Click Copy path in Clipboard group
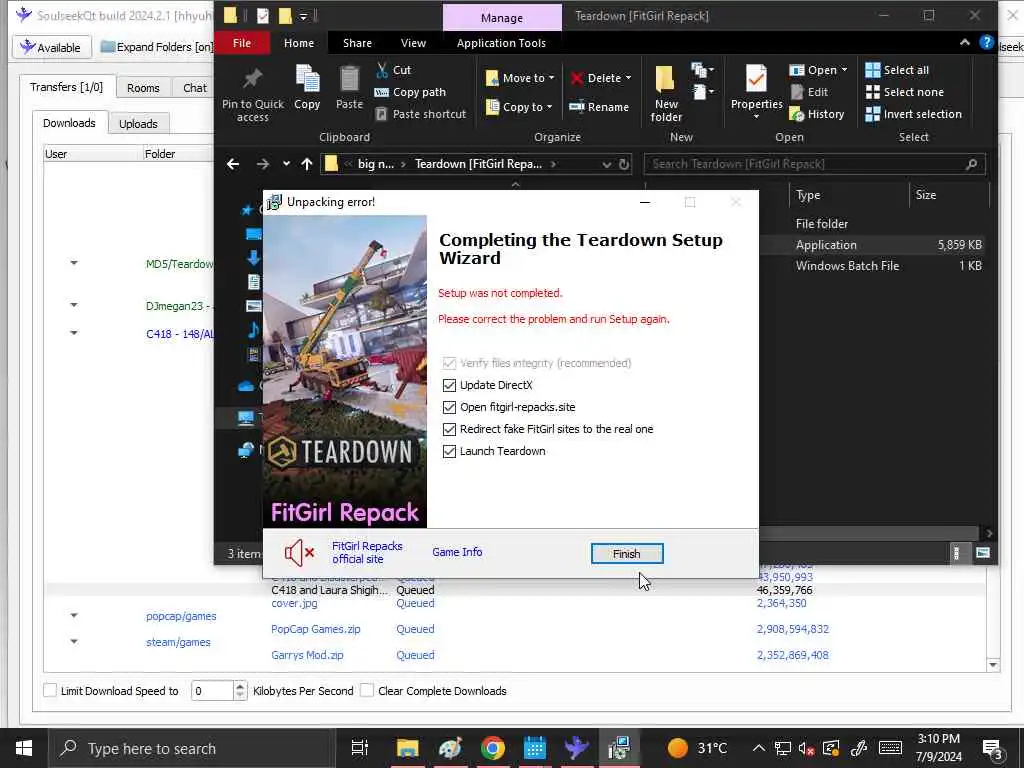 click(x=410, y=92)
